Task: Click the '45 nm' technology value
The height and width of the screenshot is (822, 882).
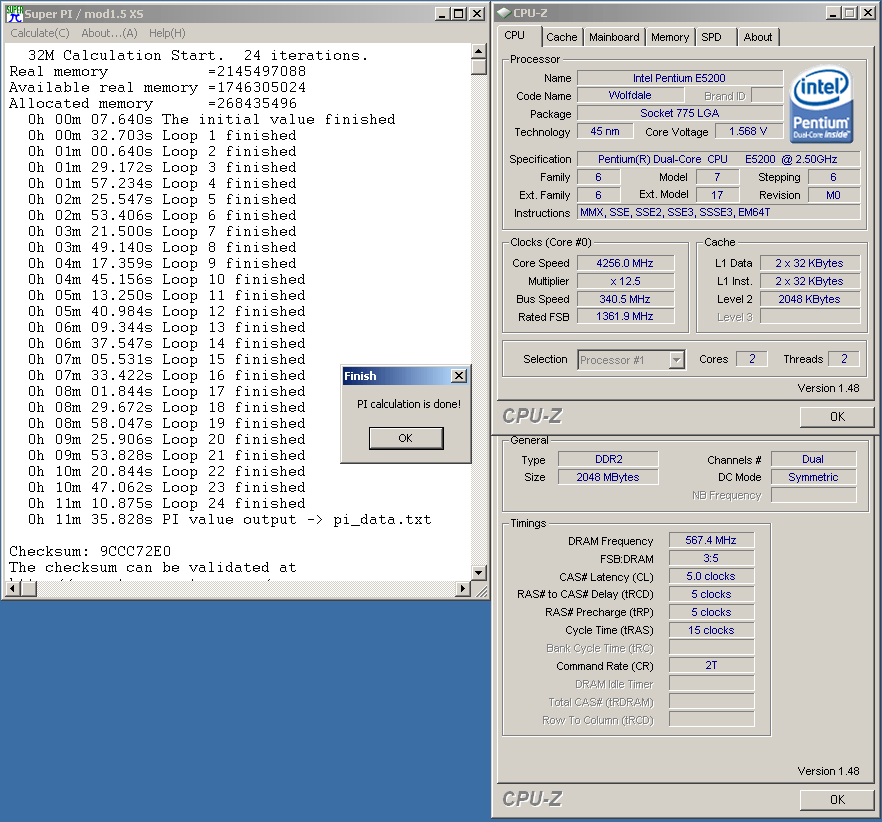Action: tap(605, 131)
